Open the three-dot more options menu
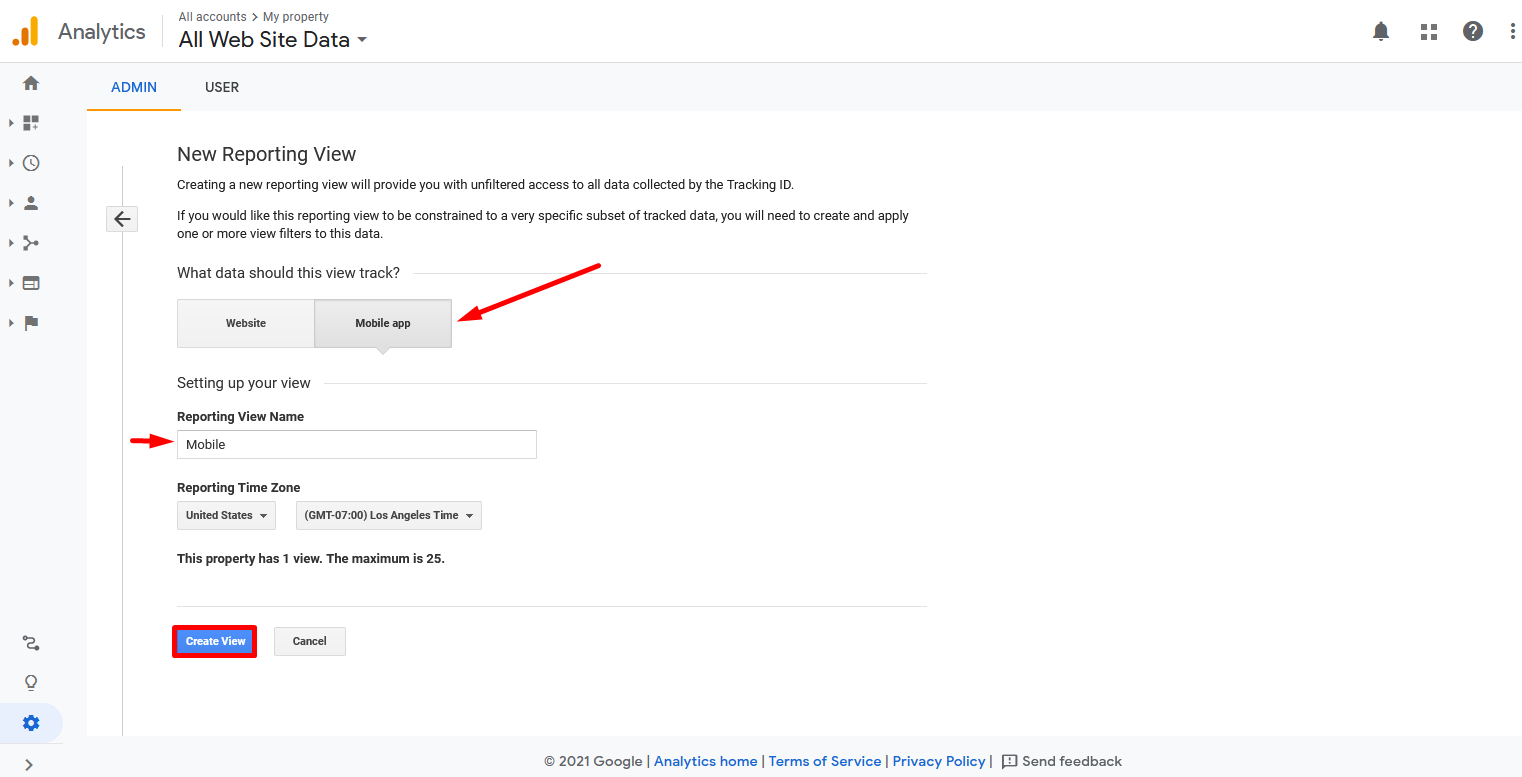1522x777 pixels. (x=1512, y=31)
